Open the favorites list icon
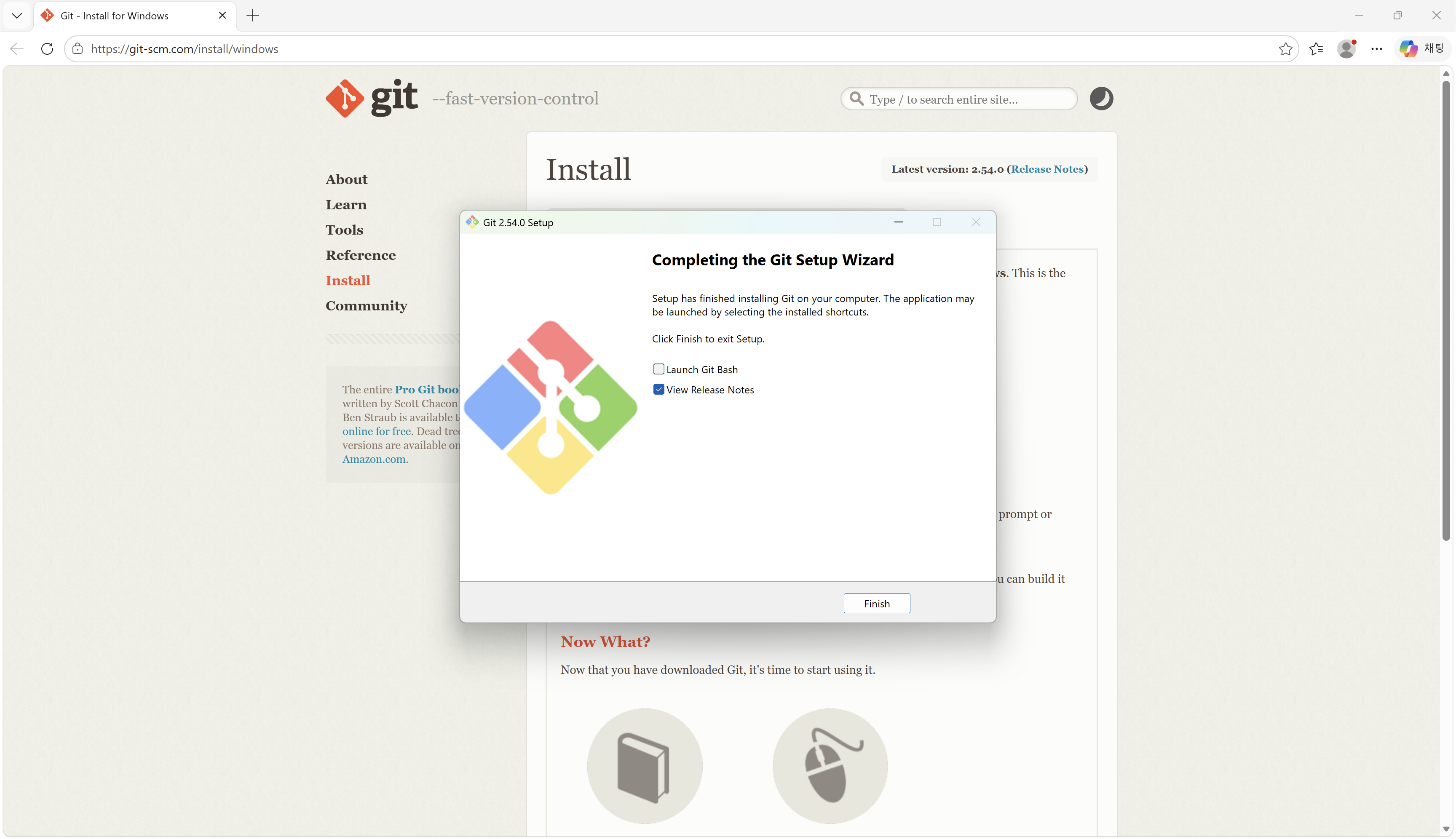The image size is (1456, 839). click(x=1316, y=49)
